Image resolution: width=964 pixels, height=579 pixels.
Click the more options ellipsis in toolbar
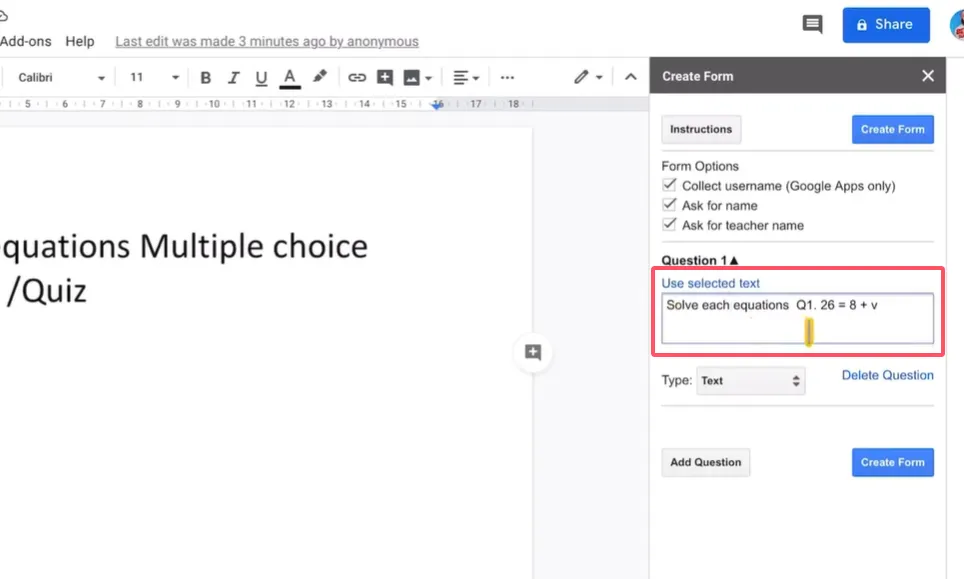(x=507, y=78)
